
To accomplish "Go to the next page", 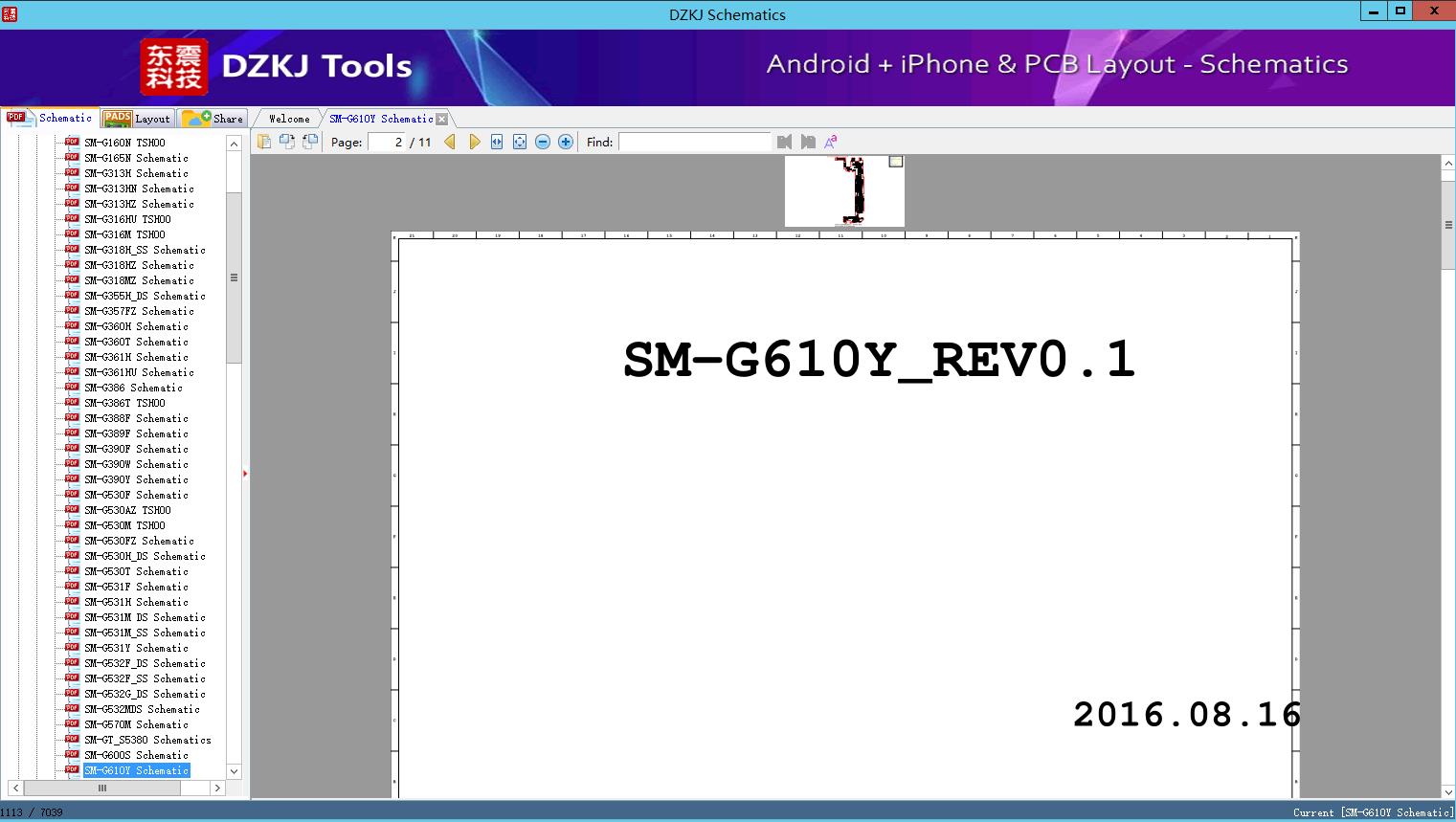I will pos(474,142).
